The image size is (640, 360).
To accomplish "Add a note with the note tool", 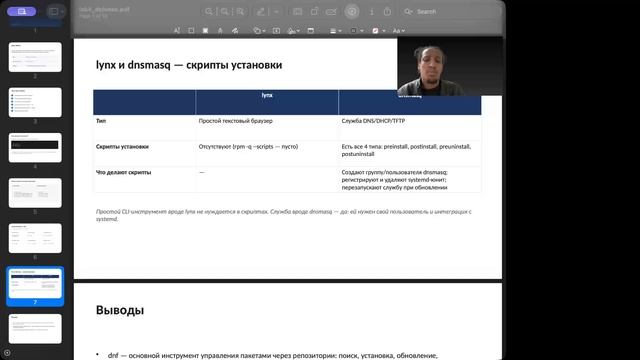I will pyautogui.click(x=311, y=31).
